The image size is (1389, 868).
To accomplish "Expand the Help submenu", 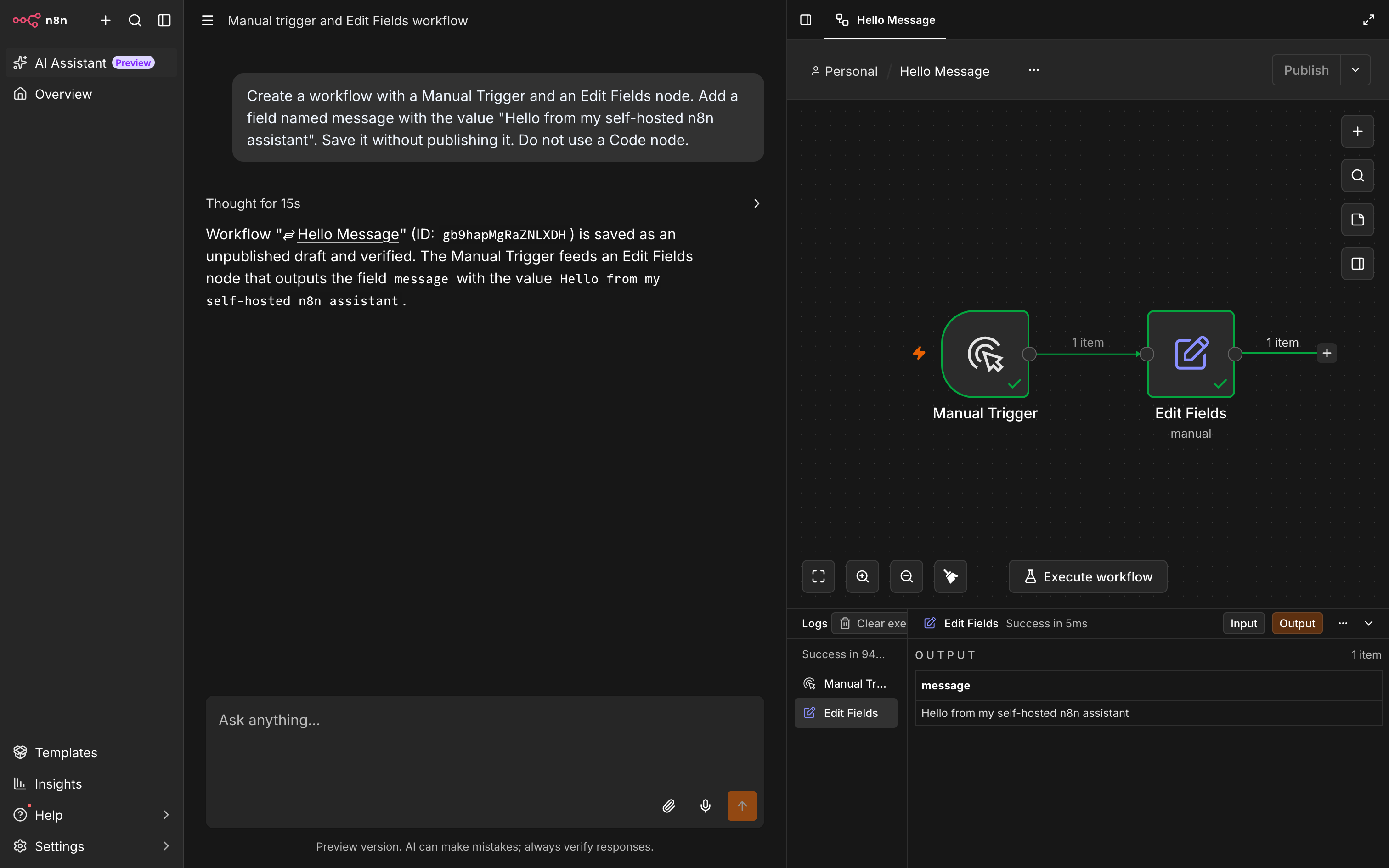I will [x=92, y=815].
